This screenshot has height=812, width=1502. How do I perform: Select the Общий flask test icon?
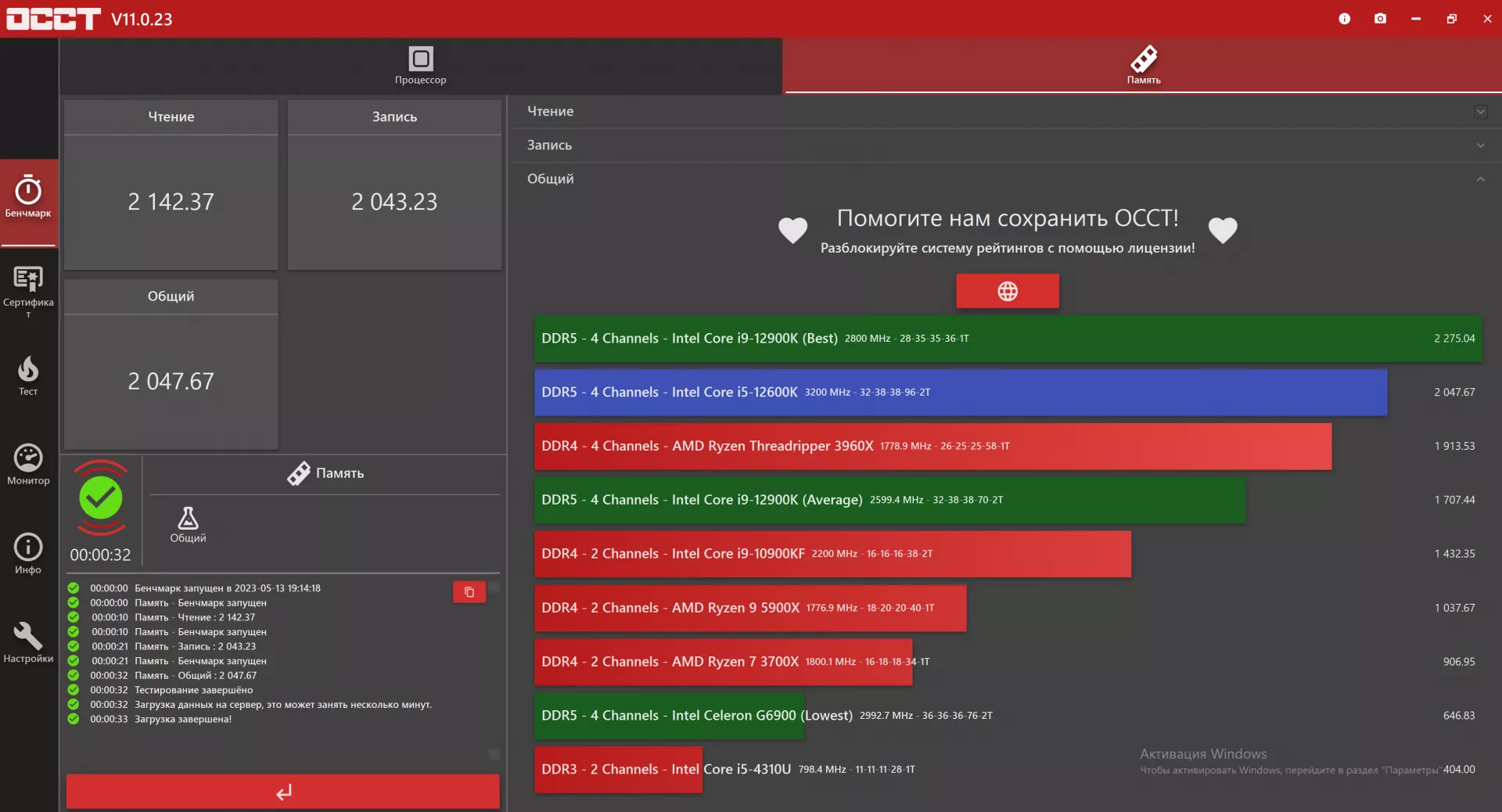pos(188,524)
